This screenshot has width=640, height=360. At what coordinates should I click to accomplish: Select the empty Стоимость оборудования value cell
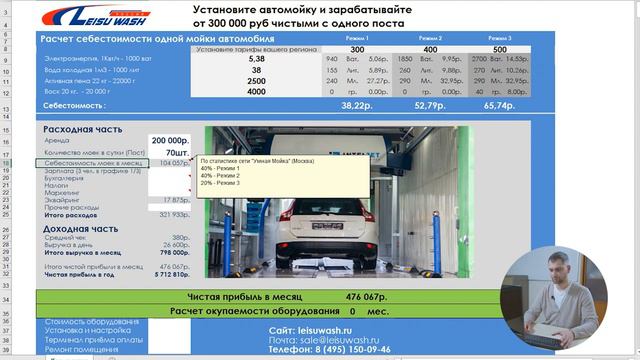(x=169, y=322)
